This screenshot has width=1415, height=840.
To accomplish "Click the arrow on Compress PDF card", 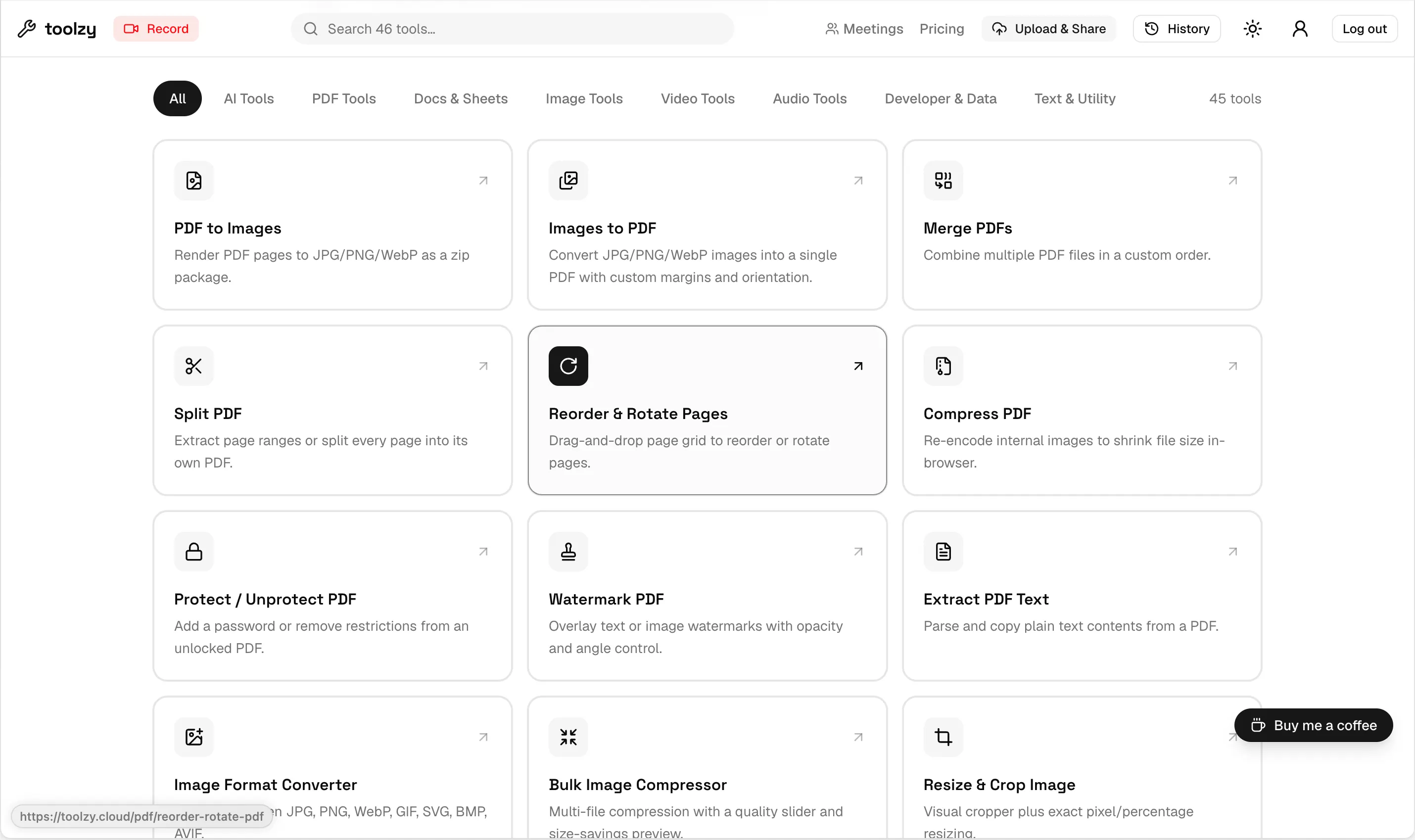I will click(x=1233, y=366).
